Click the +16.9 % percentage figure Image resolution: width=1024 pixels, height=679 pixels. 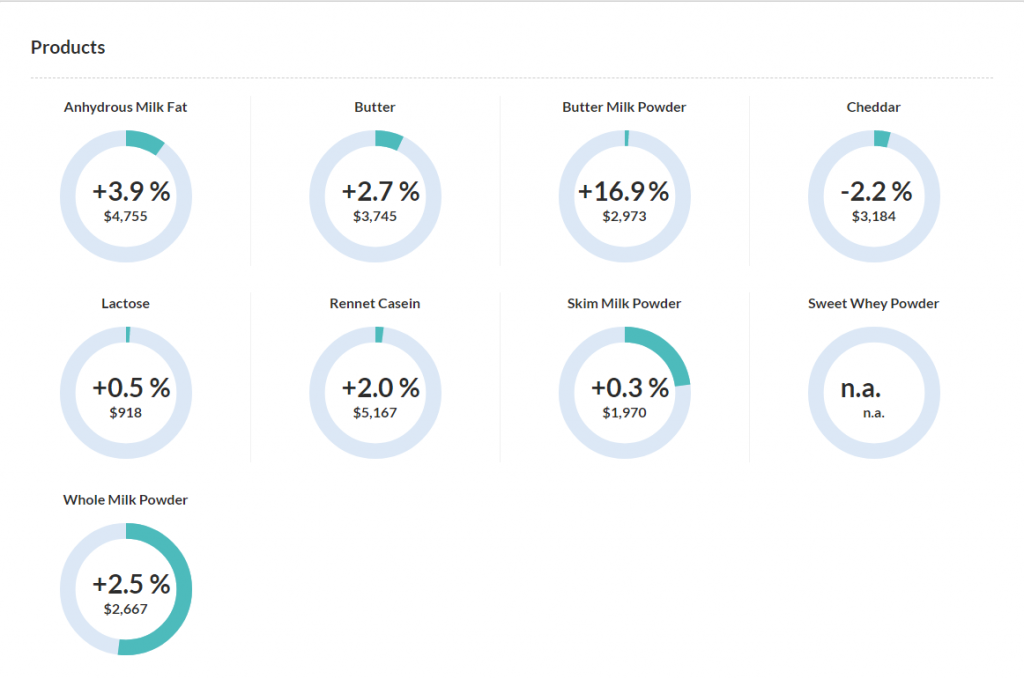click(x=624, y=191)
